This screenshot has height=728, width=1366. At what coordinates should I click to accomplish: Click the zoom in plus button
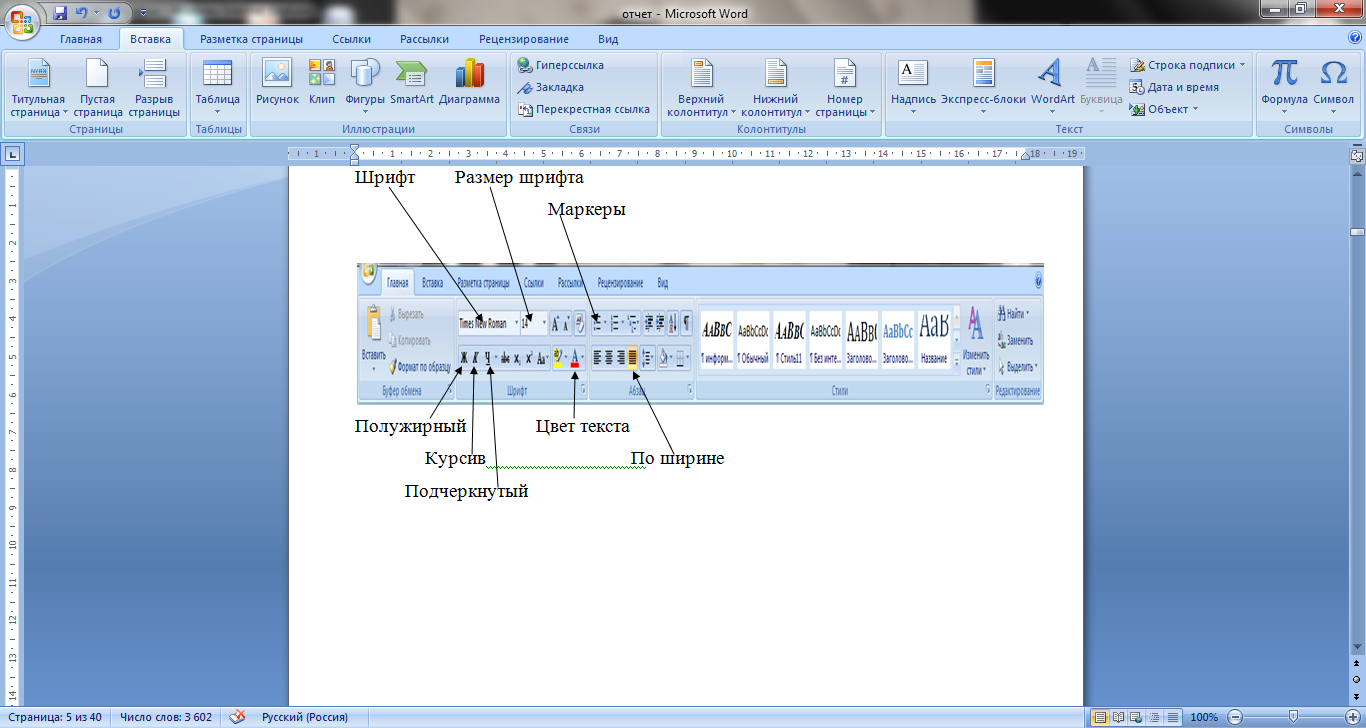pos(1353,717)
